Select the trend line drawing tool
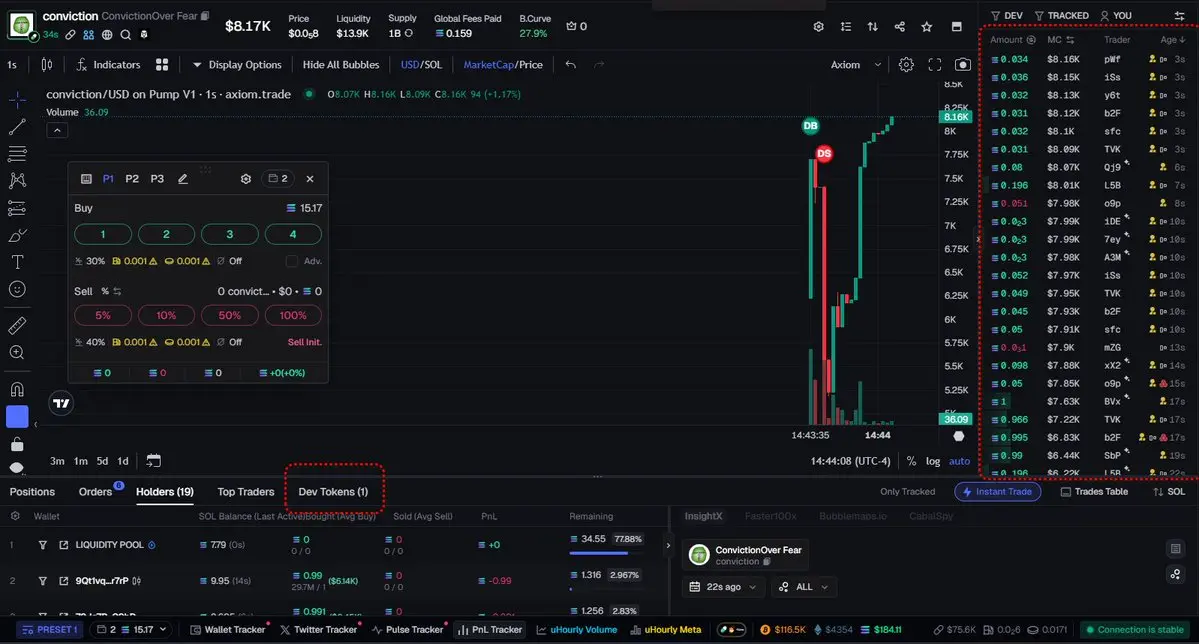This screenshot has height=644, width=1199. coord(17,127)
